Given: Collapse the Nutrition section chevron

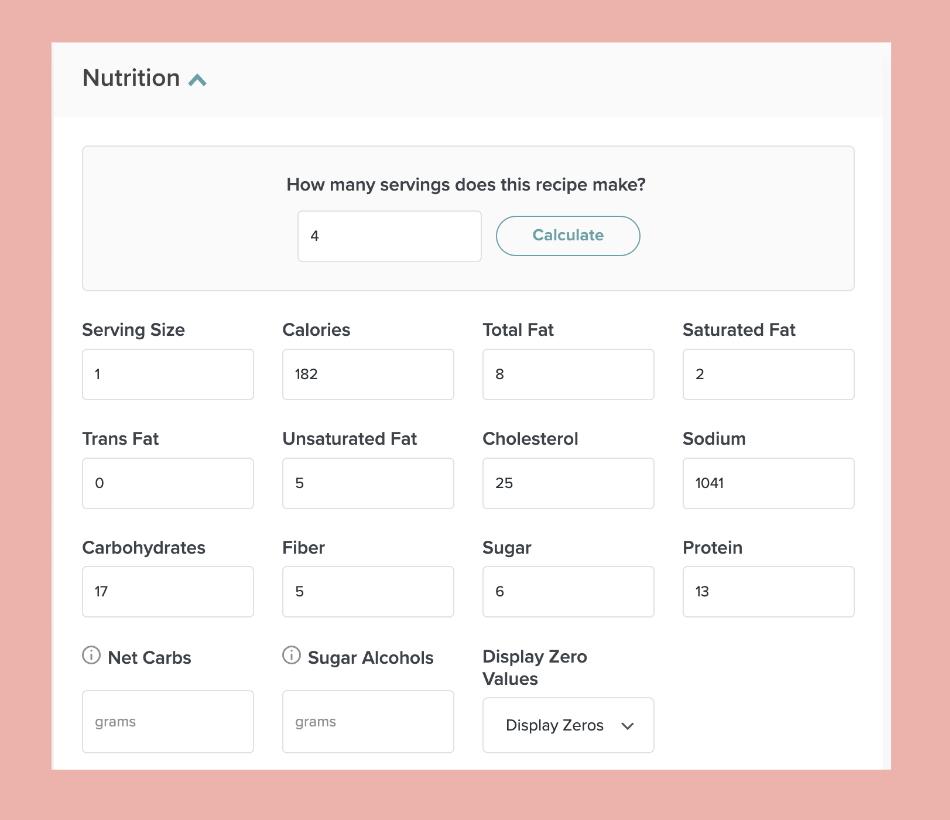Looking at the screenshot, I should (x=197, y=80).
